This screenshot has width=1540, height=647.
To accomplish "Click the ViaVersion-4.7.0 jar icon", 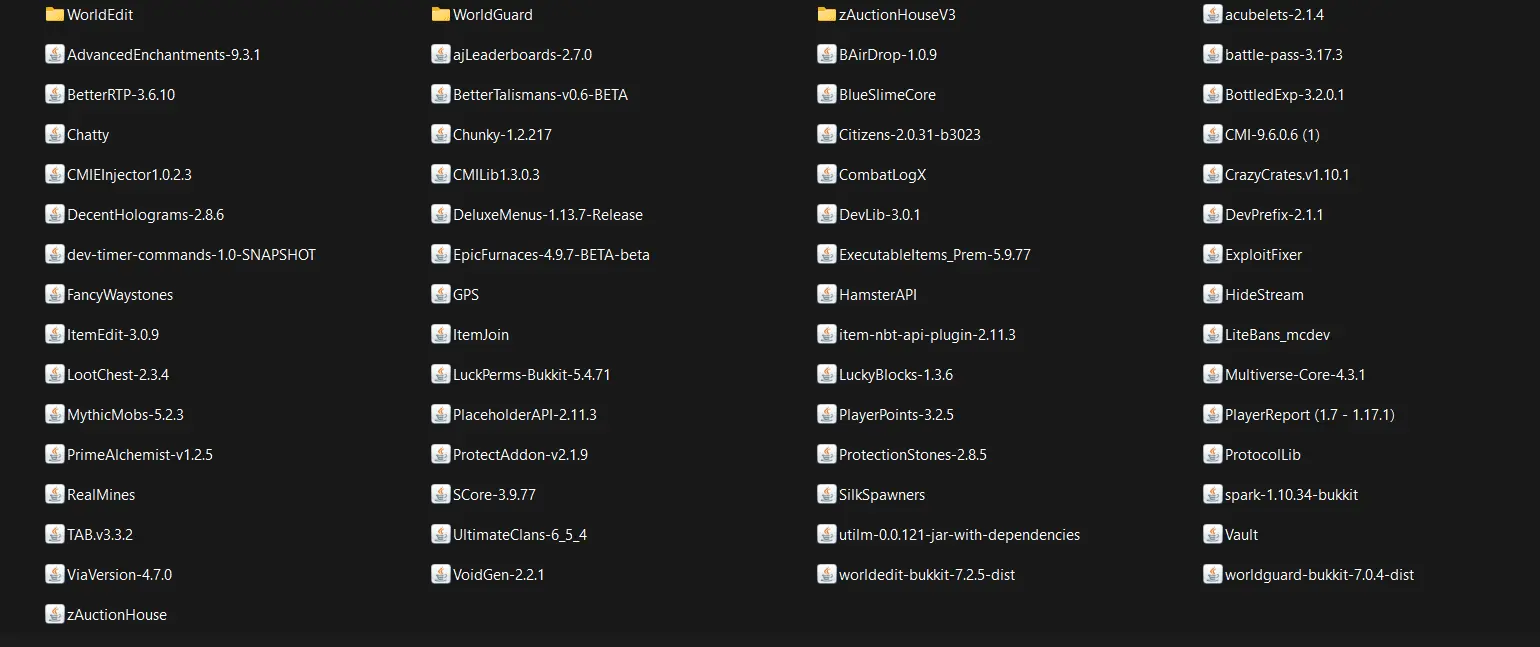I will pyautogui.click(x=55, y=574).
